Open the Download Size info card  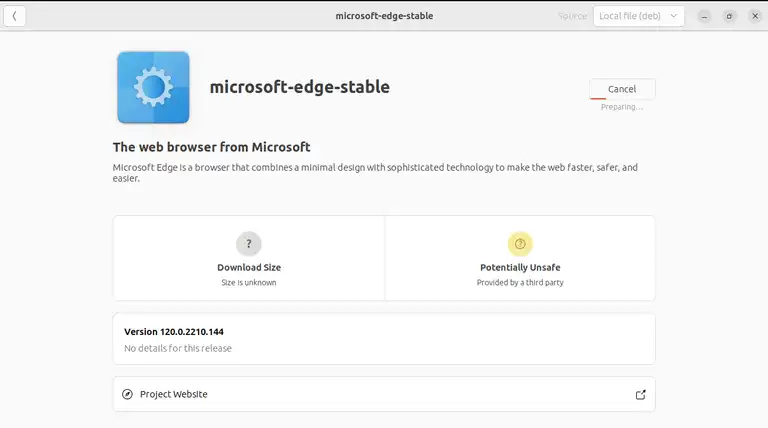point(249,258)
